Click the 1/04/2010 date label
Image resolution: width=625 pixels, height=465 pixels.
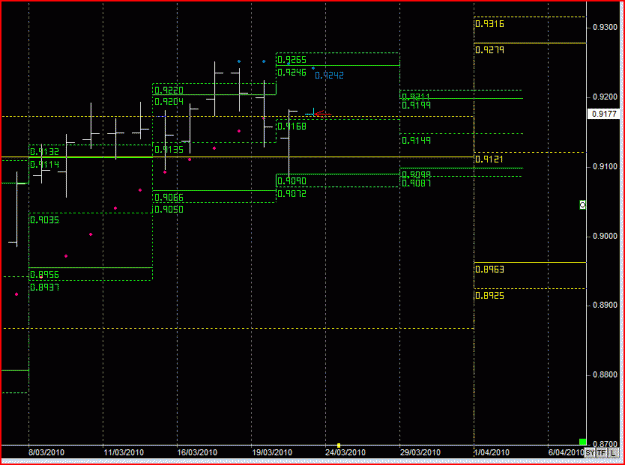493,453
